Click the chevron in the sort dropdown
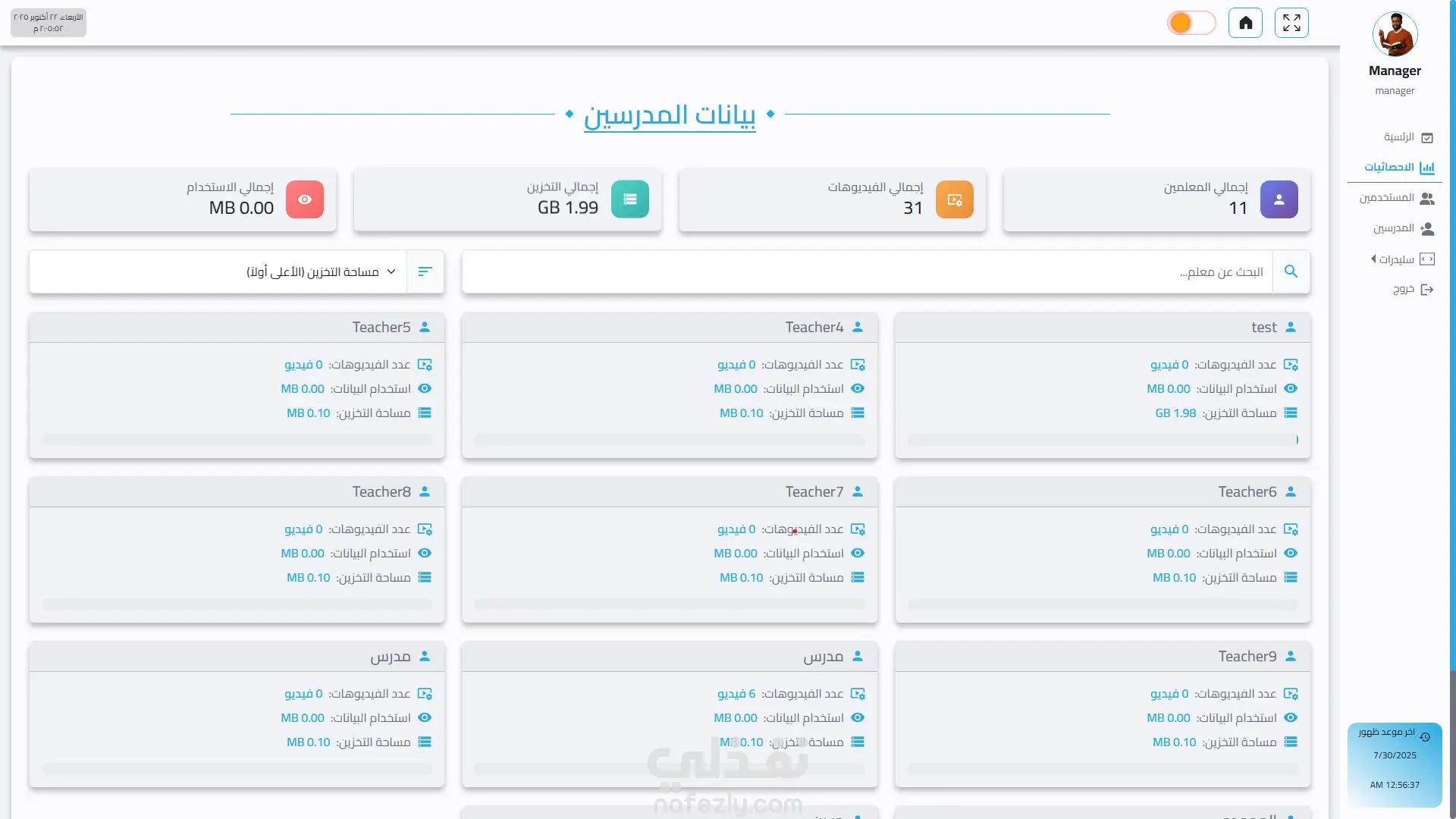 click(391, 271)
